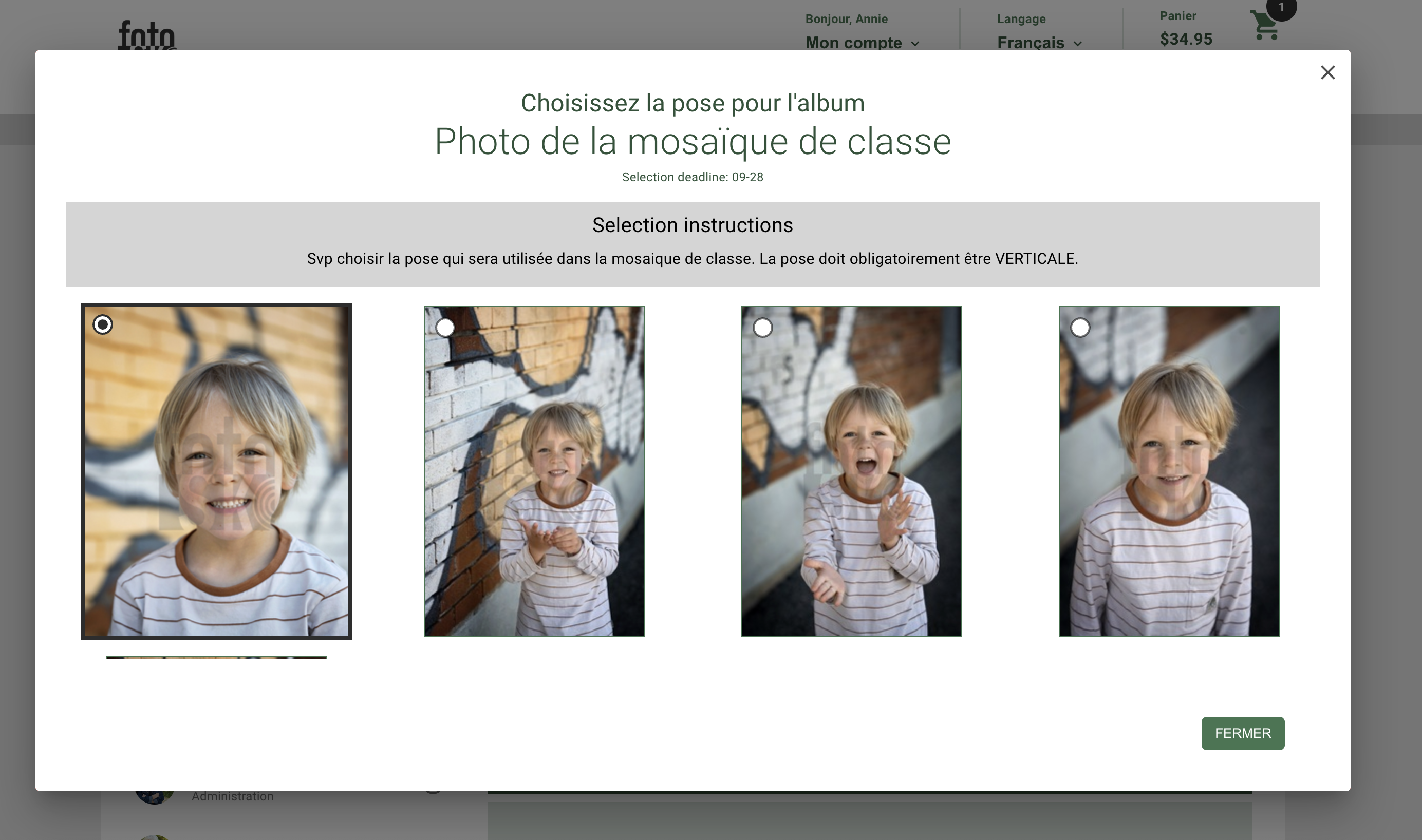The height and width of the screenshot is (840, 1422).
Task: Click the cart item count badge
Action: (1281, 8)
